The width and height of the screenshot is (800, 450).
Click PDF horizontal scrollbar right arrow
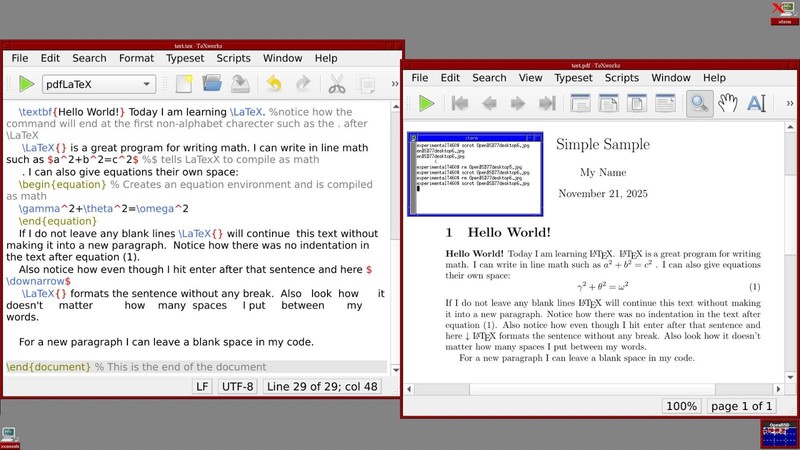[778, 389]
